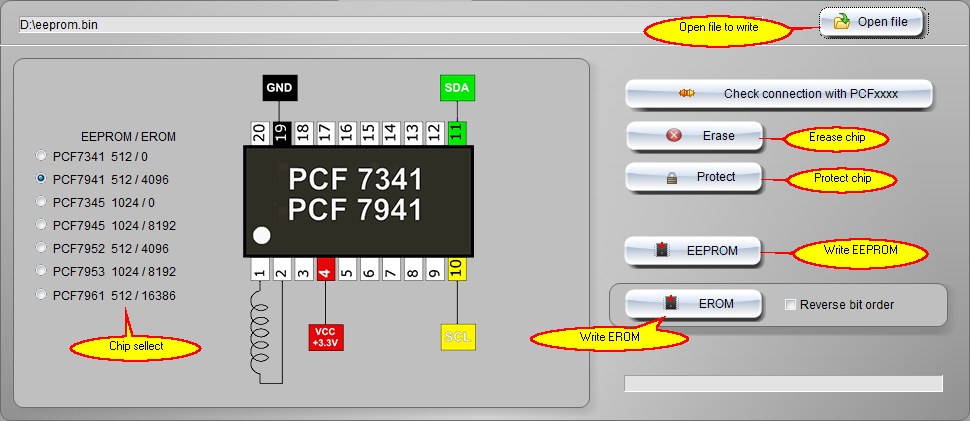Click the D:\eeprom.bin file path field
The width and height of the screenshot is (970, 421).
pos(391,25)
